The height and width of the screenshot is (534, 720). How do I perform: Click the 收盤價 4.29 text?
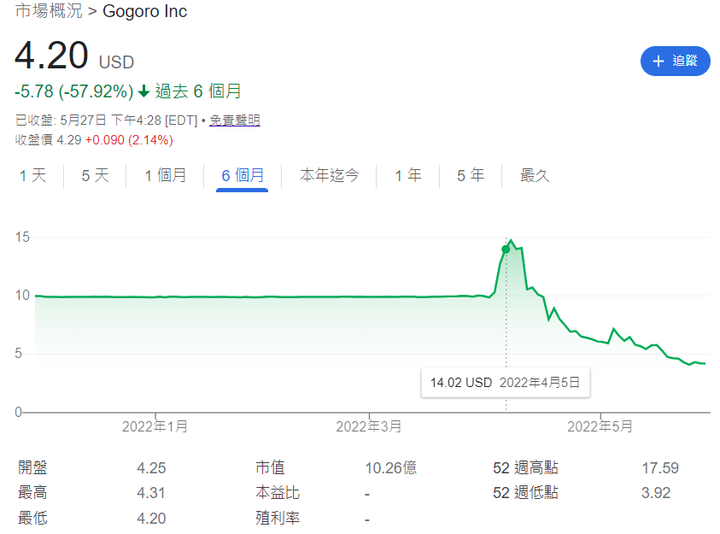point(48,140)
